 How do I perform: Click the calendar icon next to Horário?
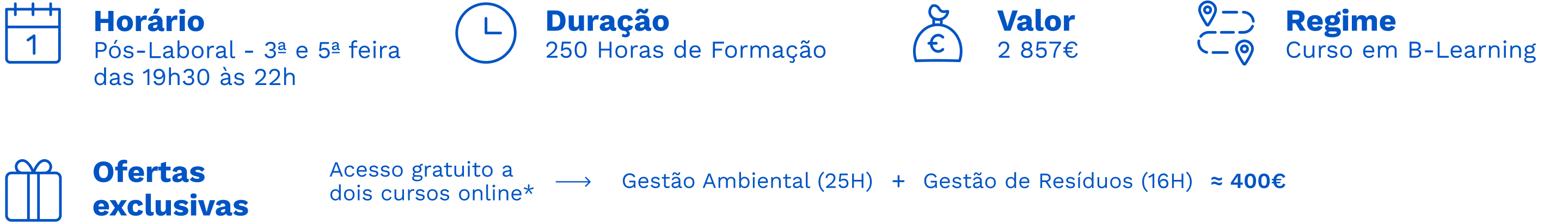pyautogui.click(x=33, y=33)
